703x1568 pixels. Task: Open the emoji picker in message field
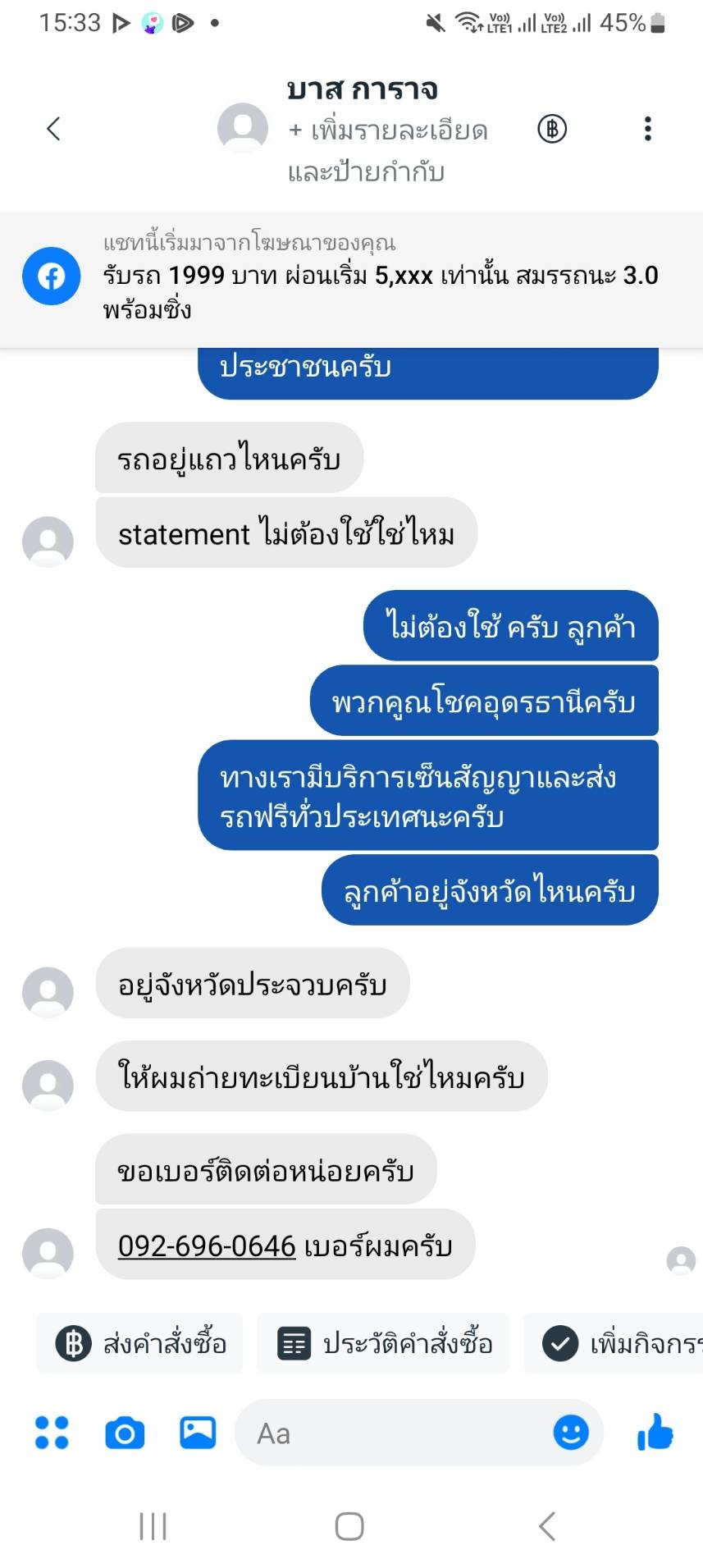coord(571,1433)
